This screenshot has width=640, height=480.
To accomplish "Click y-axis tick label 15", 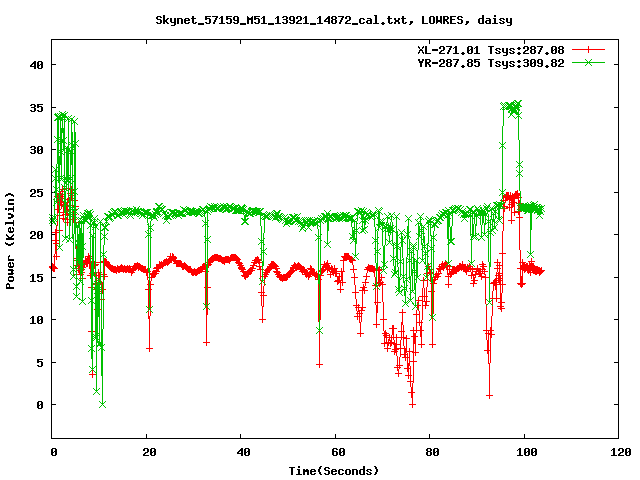I will [36, 278].
